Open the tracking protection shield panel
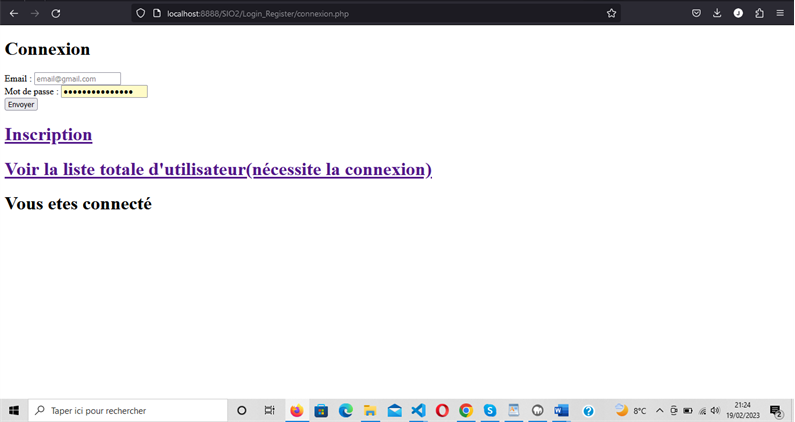This screenshot has width=795, height=422. pyautogui.click(x=140, y=13)
